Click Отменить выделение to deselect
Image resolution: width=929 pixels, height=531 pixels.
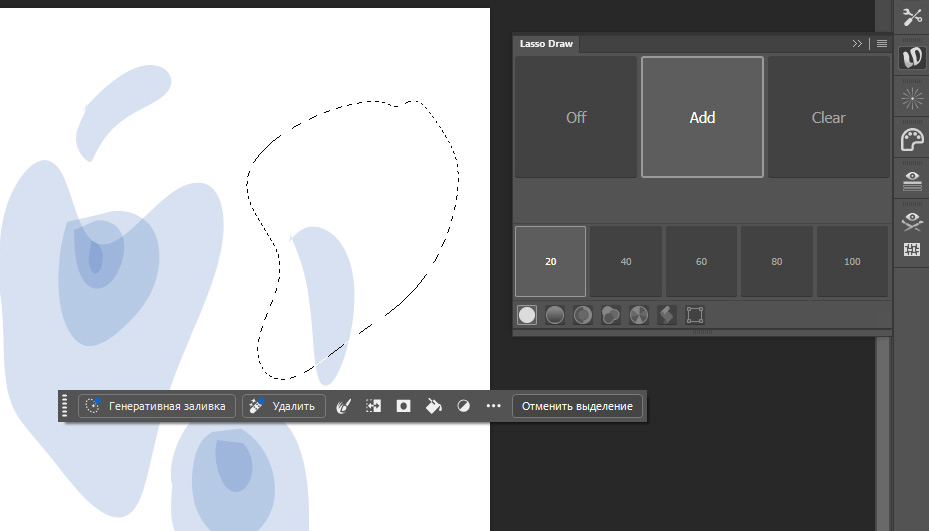coord(578,406)
